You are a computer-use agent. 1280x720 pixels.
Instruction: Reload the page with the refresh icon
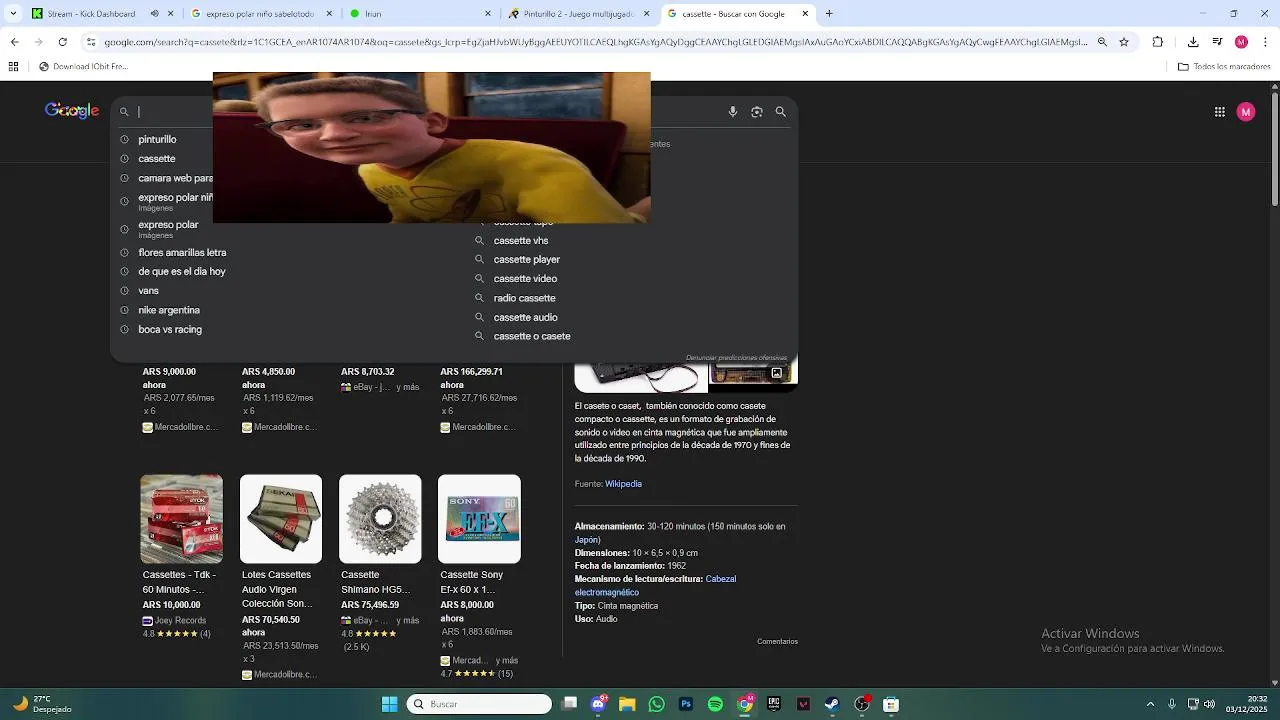coord(63,42)
